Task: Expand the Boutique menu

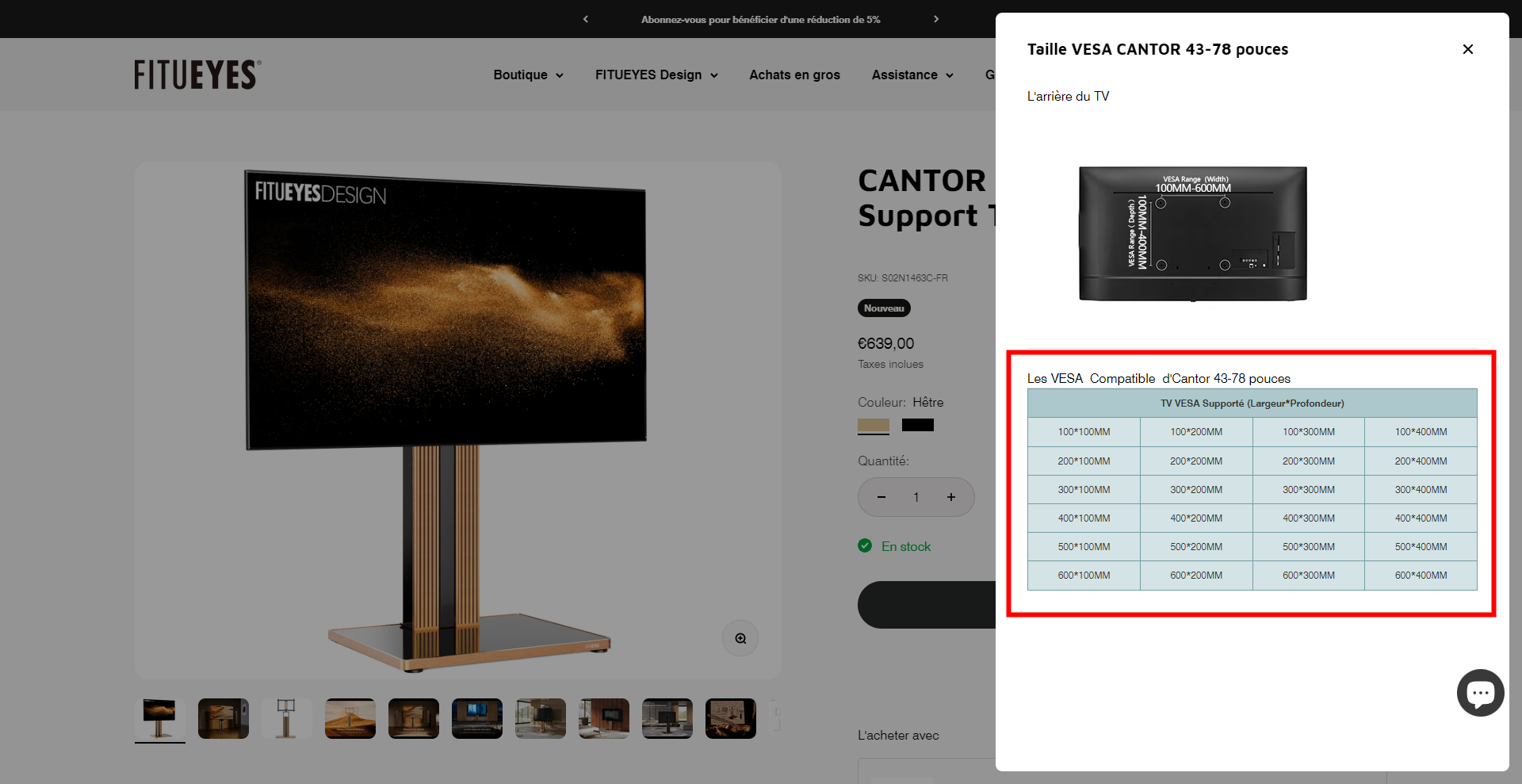Action: coord(528,75)
